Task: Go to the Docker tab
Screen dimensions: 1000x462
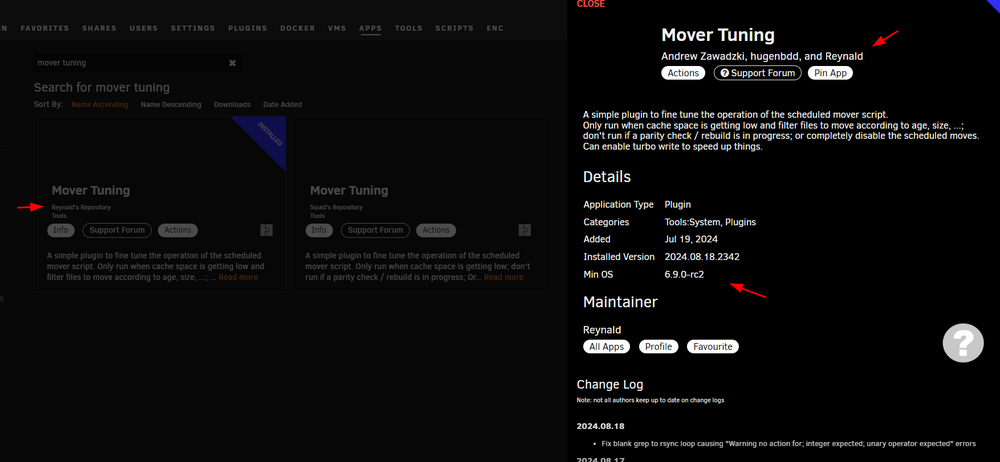Action: tap(297, 29)
